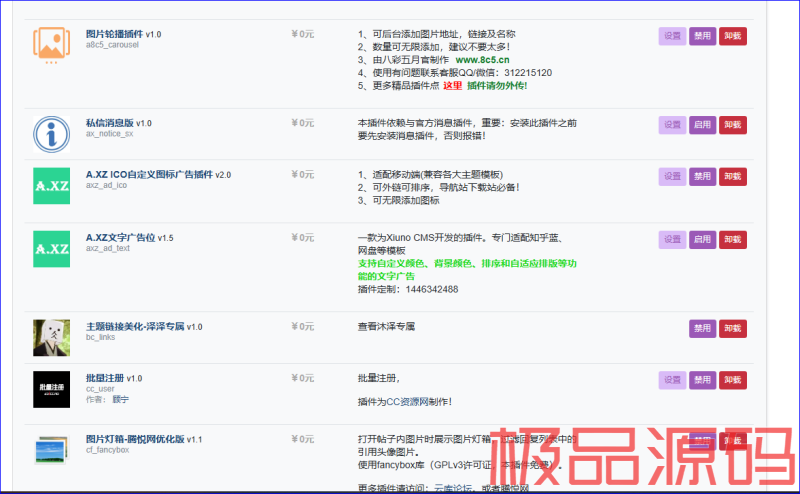800x494 pixels.
Task: Click the 查看沐泽专属 description text
Action: point(386,327)
